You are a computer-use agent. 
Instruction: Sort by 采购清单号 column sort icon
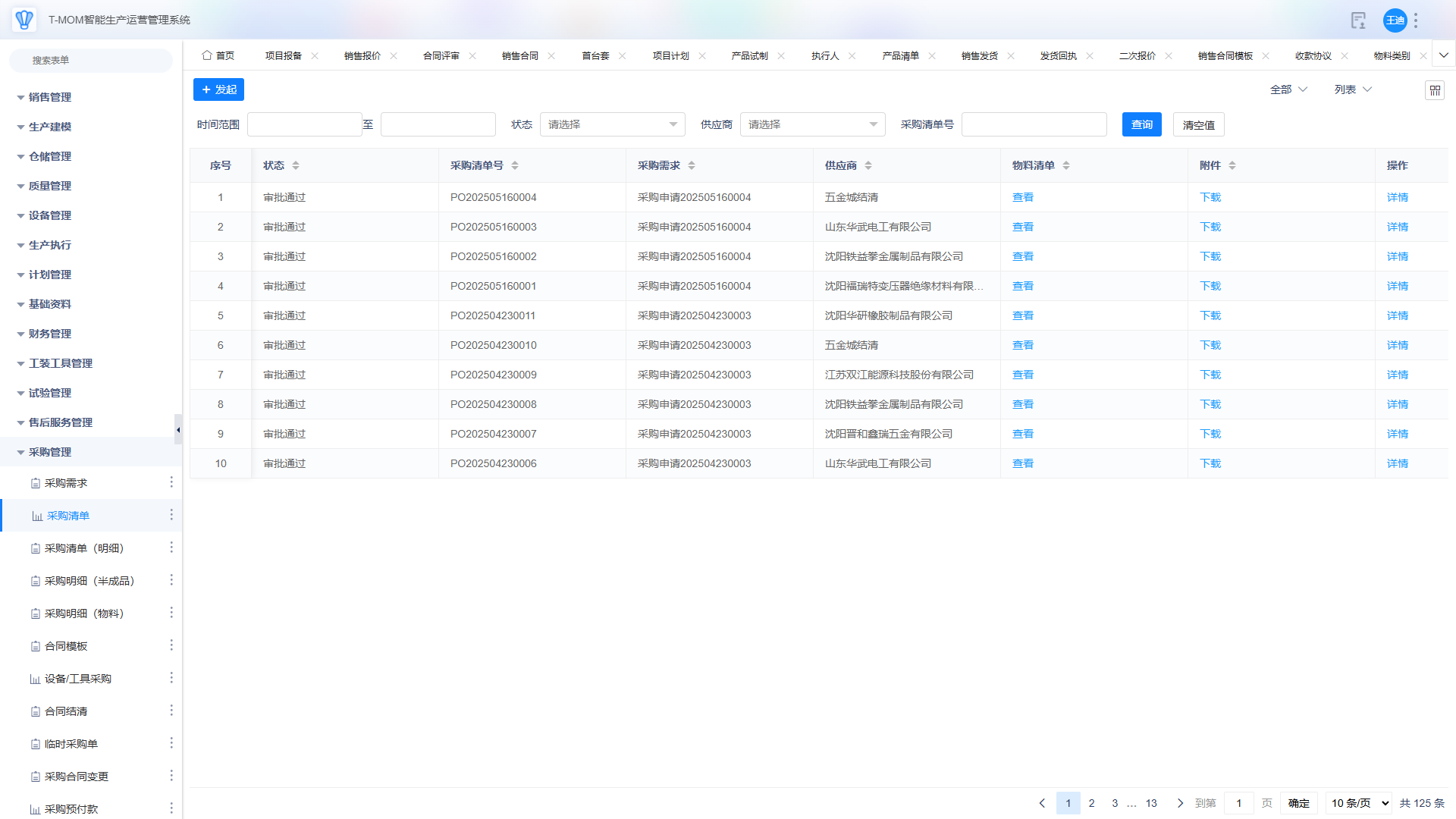515,165
